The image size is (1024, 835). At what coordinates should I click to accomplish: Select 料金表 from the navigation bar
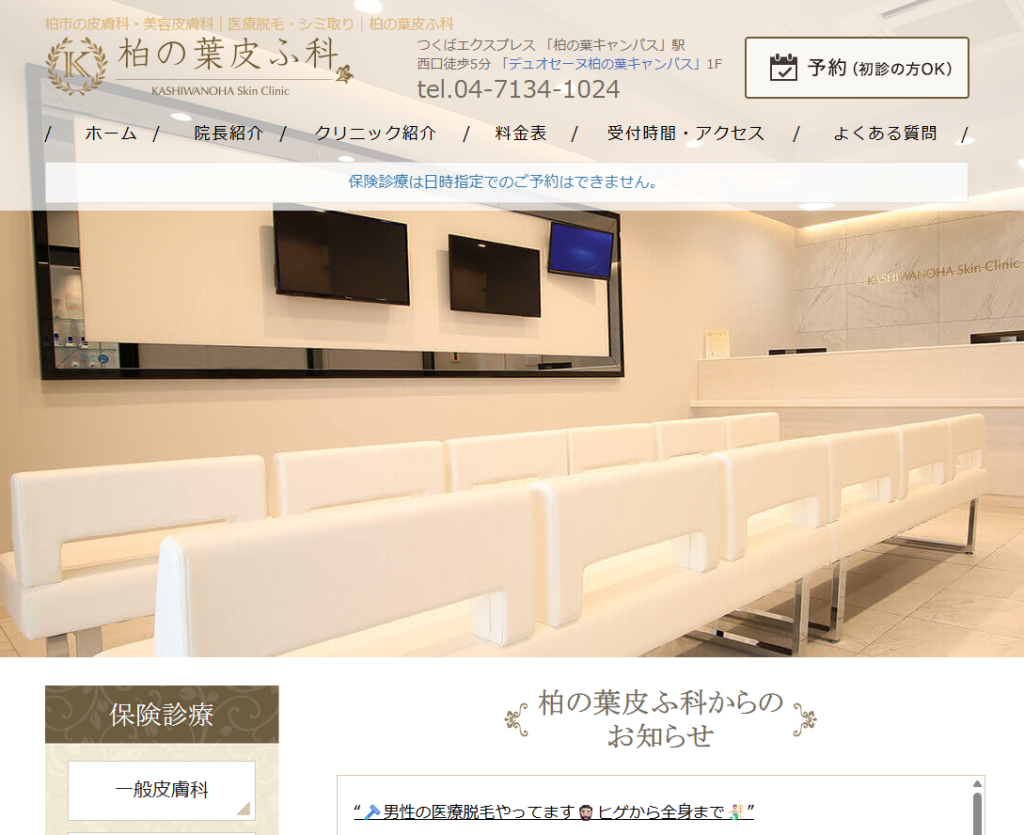521,134
